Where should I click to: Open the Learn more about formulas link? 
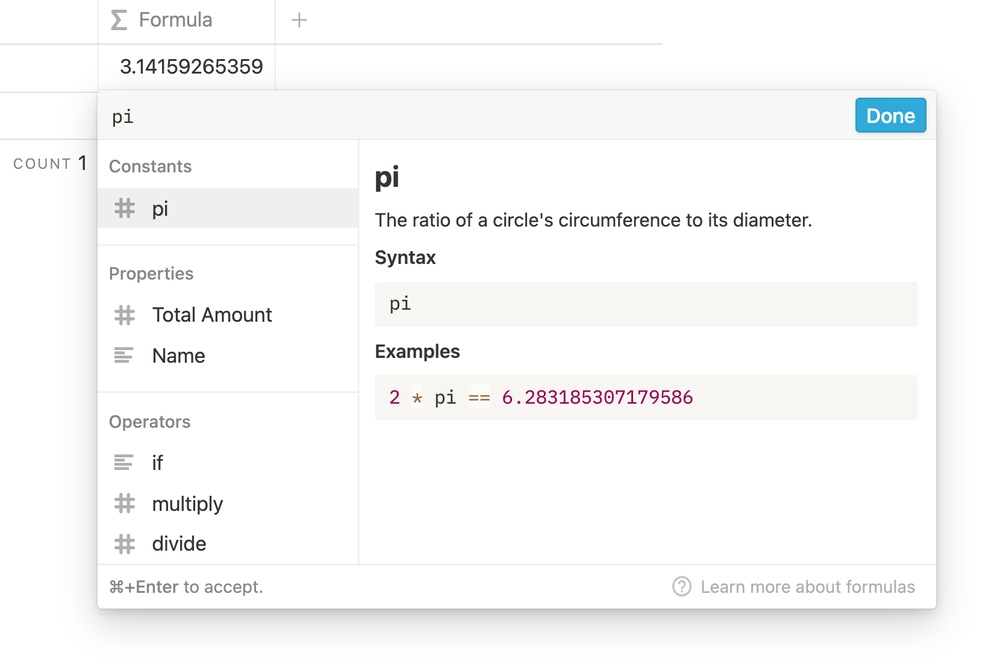(807, 587)
